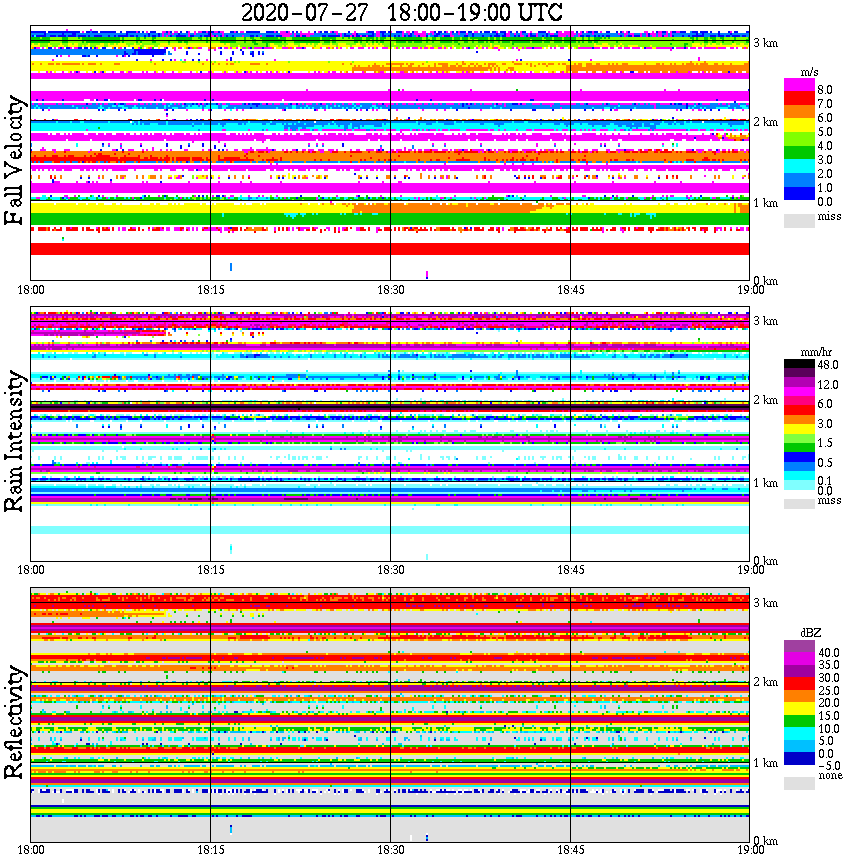
Task: Click the "Fall Velocity" axis label
Action: (14, 160)
